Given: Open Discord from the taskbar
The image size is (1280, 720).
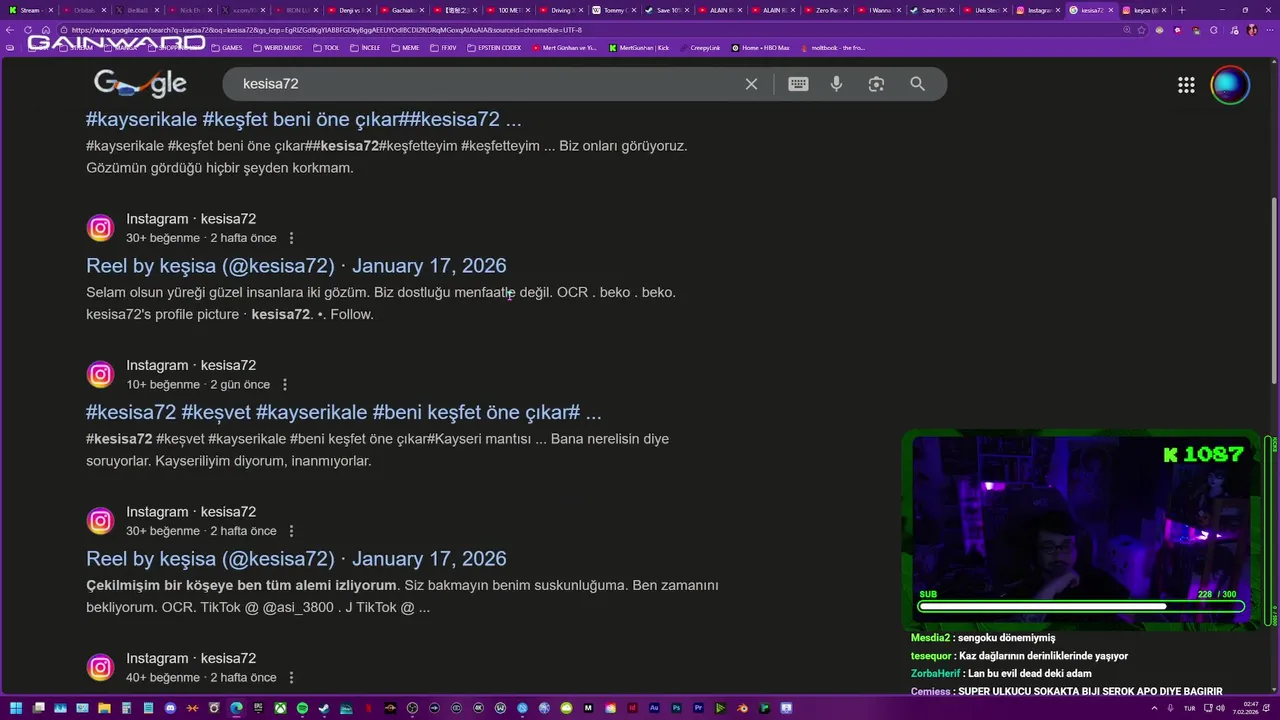Looking at the screenshot, I should [170, 708].
